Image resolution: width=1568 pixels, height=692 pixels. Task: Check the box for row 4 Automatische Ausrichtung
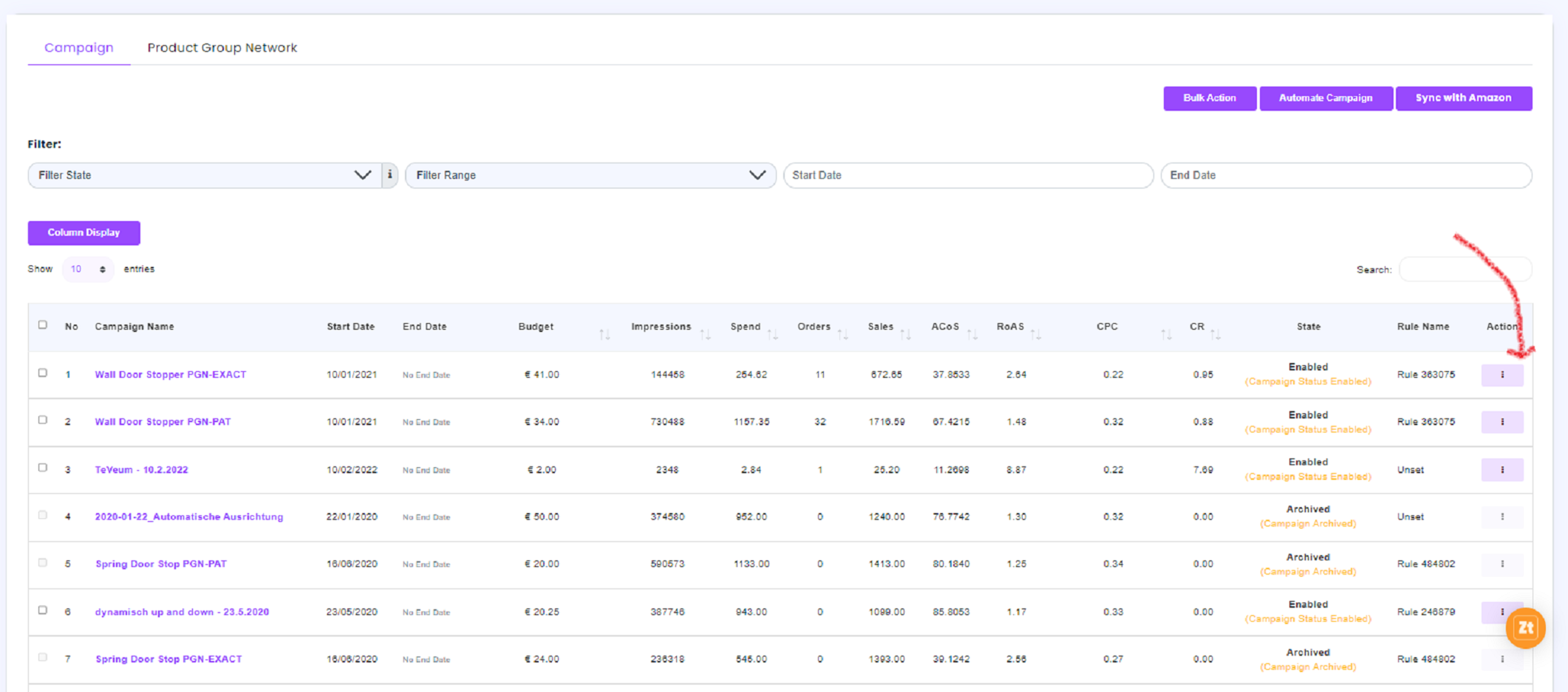click(x=42, y=515)
